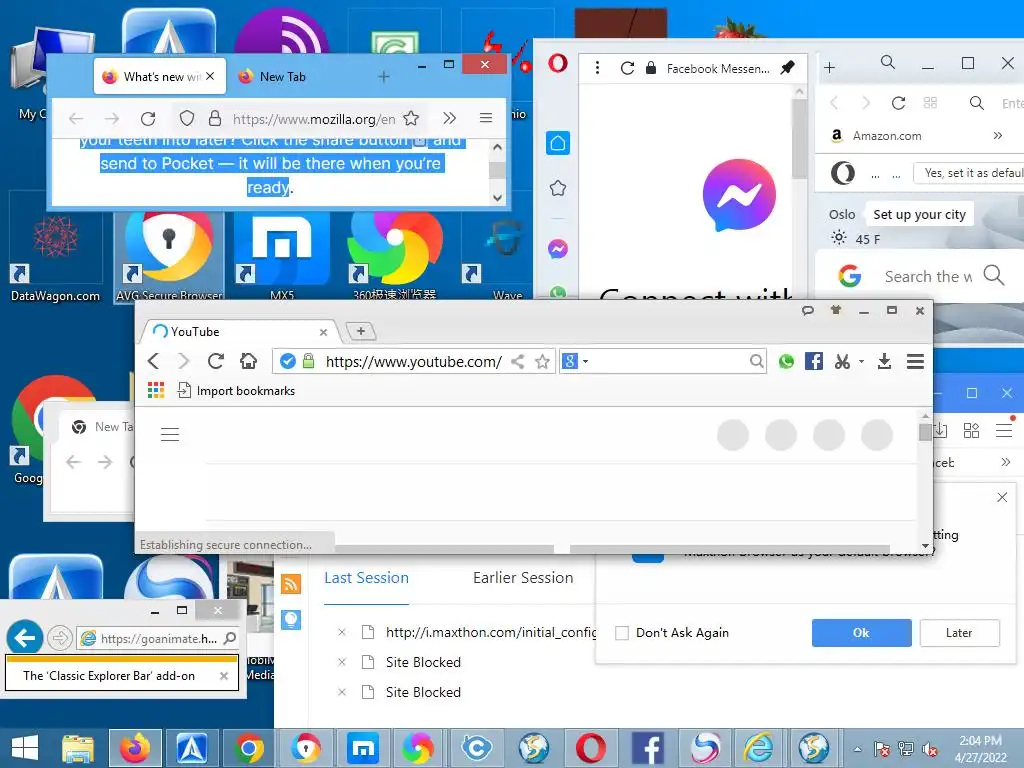Screen dimensions: 1024x768
Task: Click Facebook toolbar icon in YouTube window
Action: pos(814,361)
